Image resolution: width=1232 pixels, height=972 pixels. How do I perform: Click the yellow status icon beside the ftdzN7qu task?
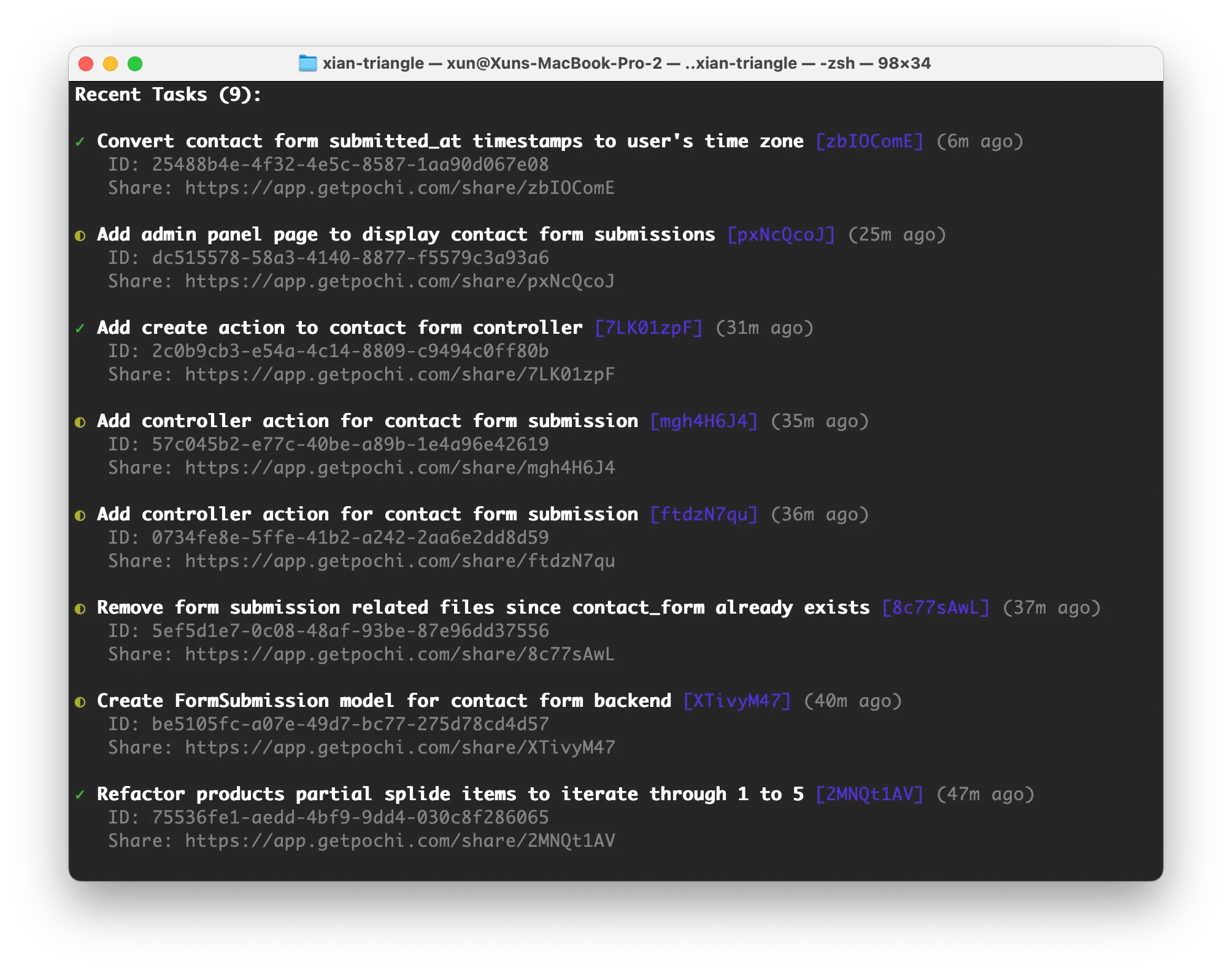[80, 515]
